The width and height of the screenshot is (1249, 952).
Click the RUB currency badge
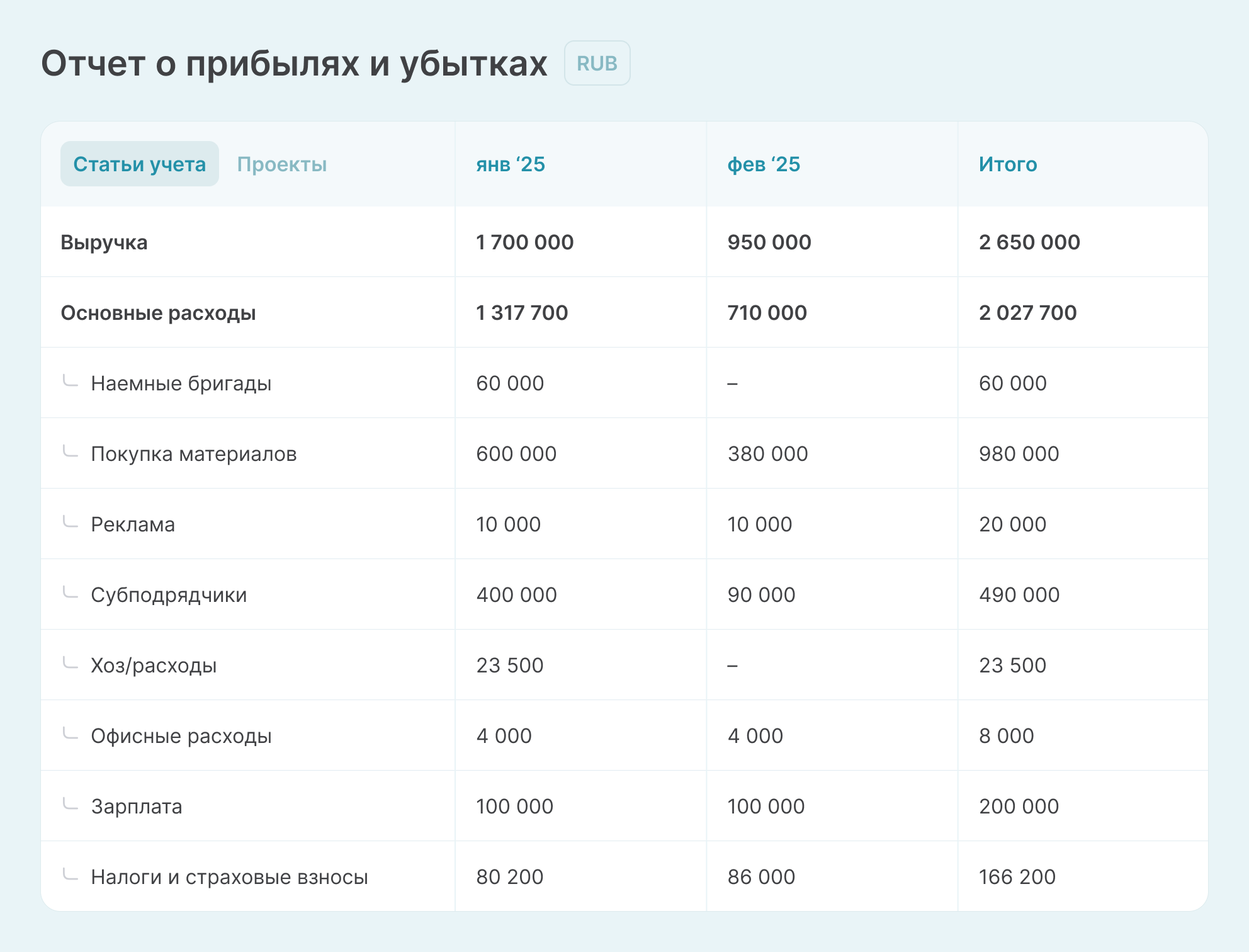[597, 64]
